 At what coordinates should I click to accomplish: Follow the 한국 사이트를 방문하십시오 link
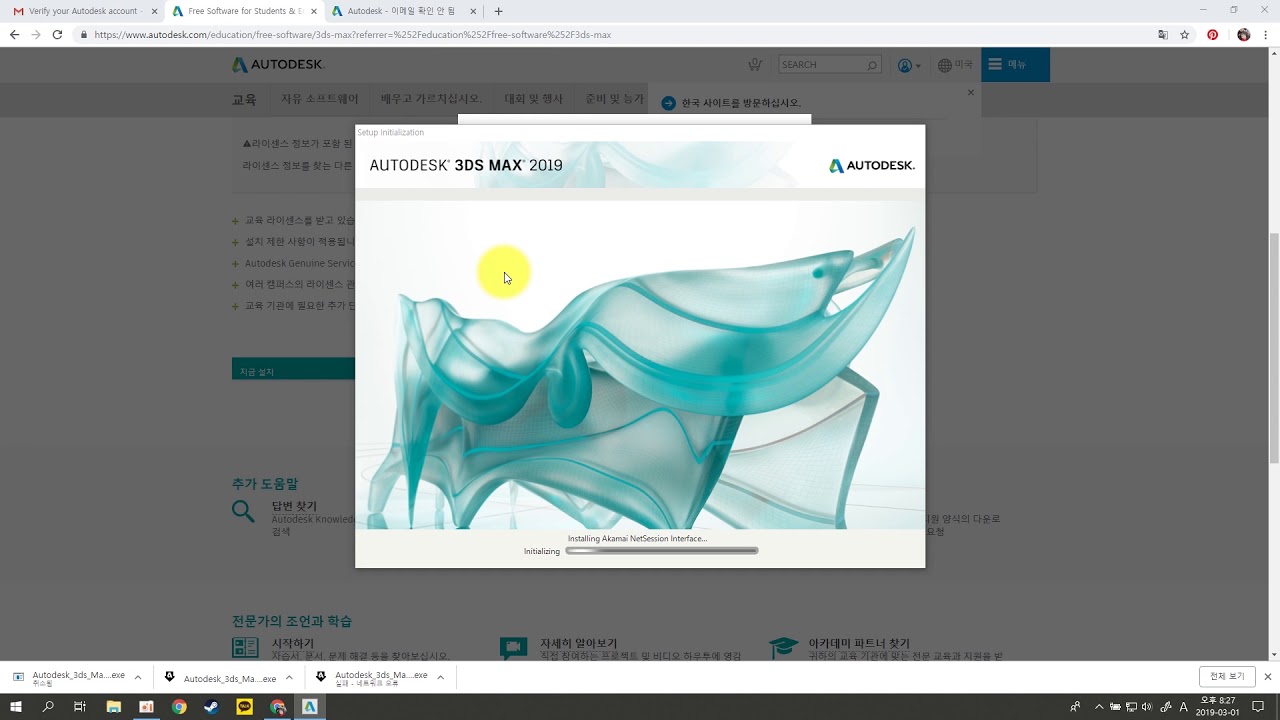[741, 103]
